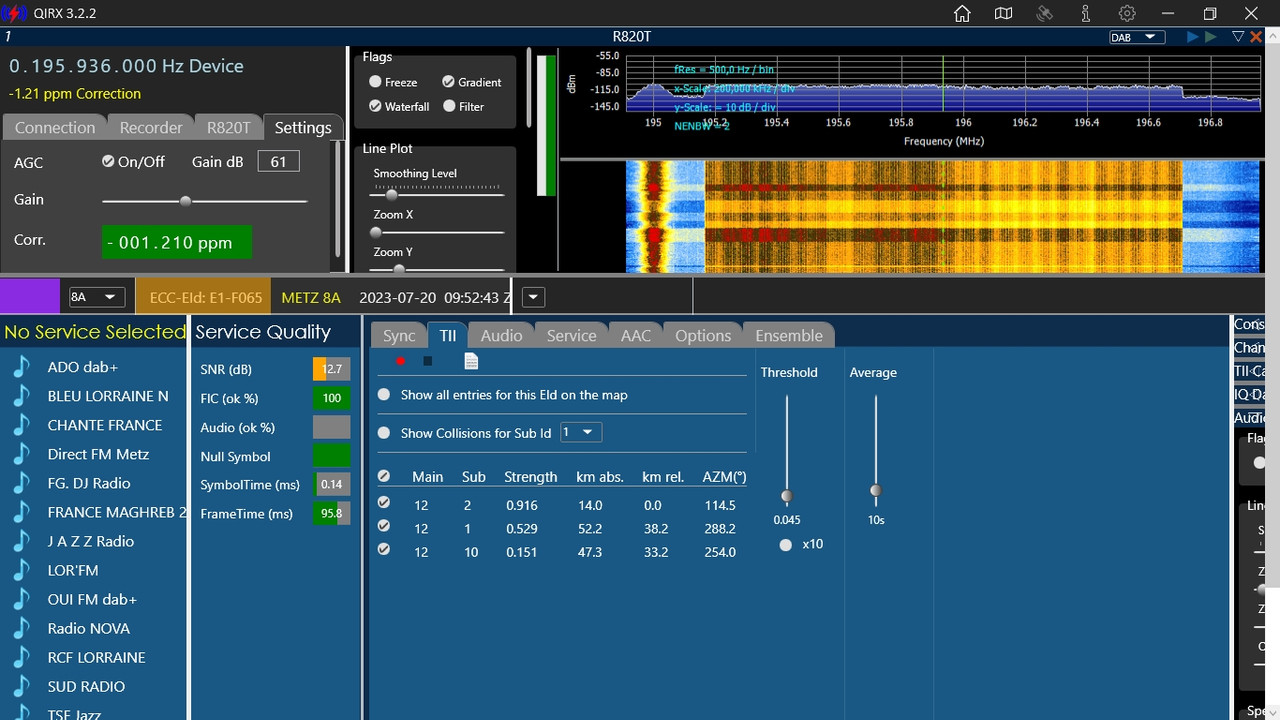Image resolution: width=1280 pixels, height=720 pixels.
Task: Click the satellite GPS icon
Action: 1044,14
